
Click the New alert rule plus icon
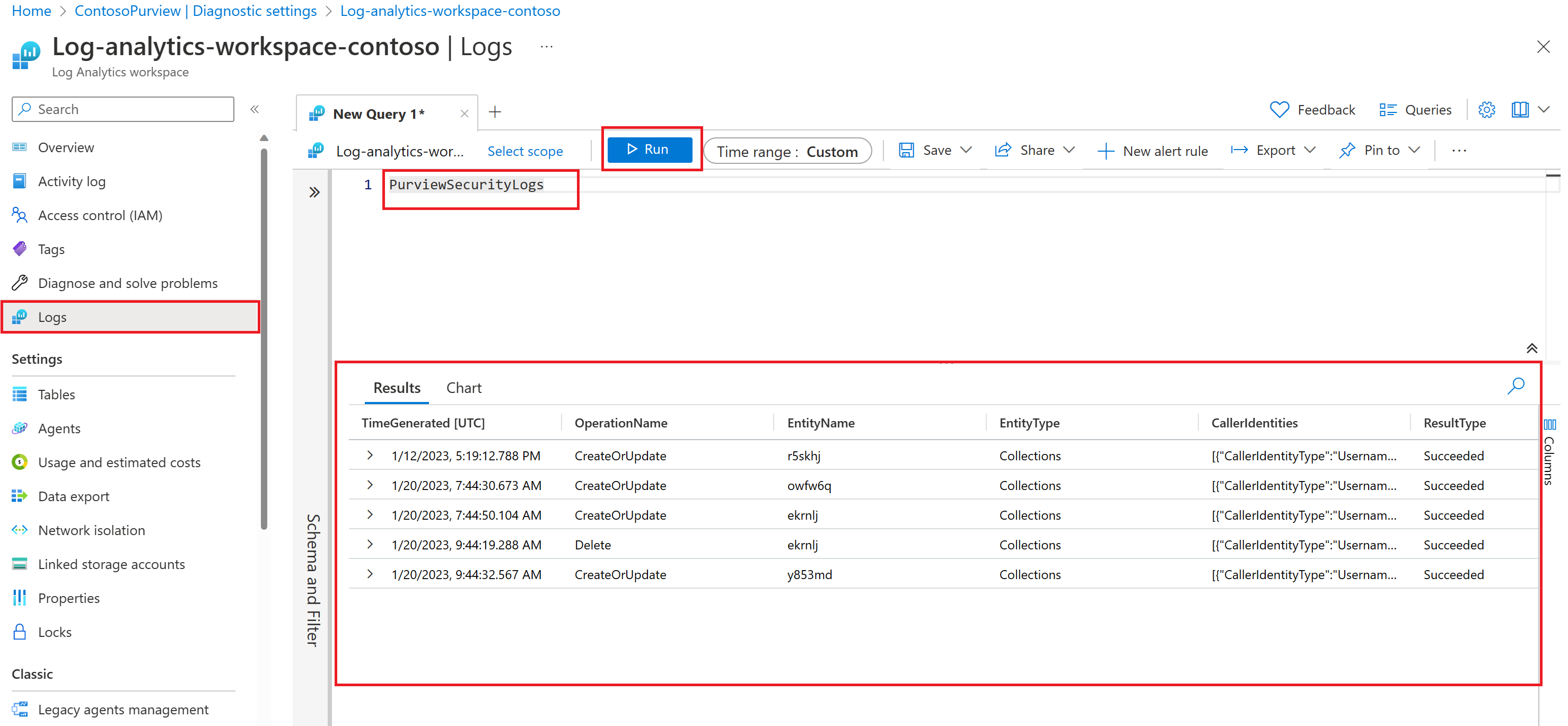click(1106, 151)
